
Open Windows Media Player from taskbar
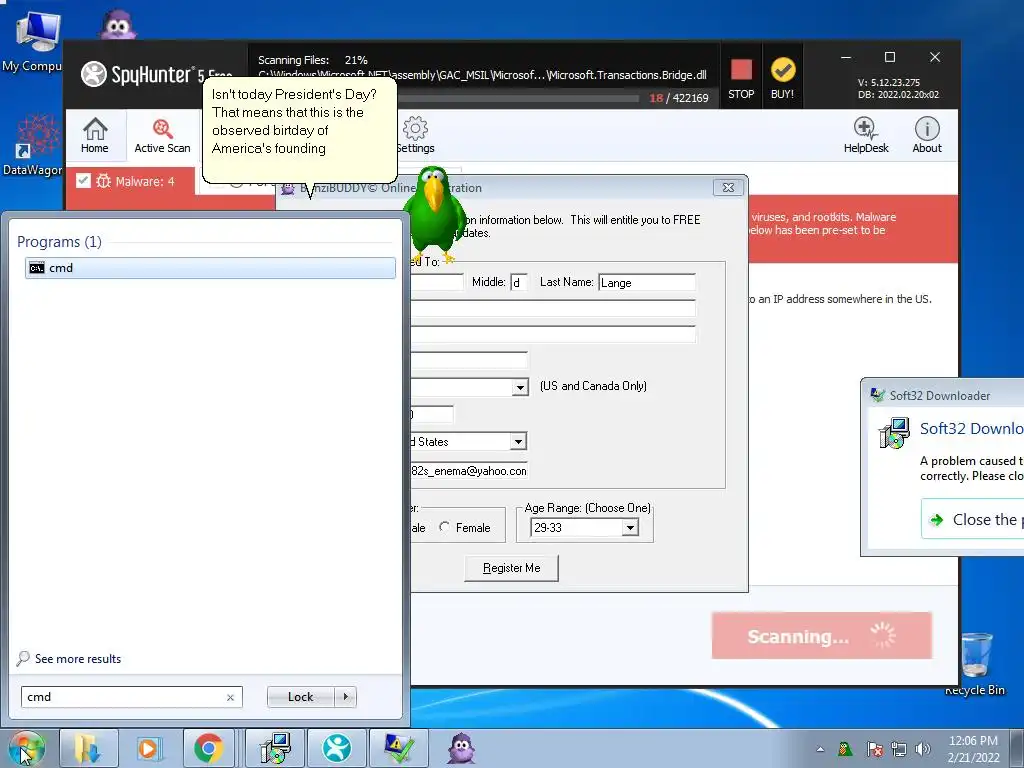(x=149, y=748)
